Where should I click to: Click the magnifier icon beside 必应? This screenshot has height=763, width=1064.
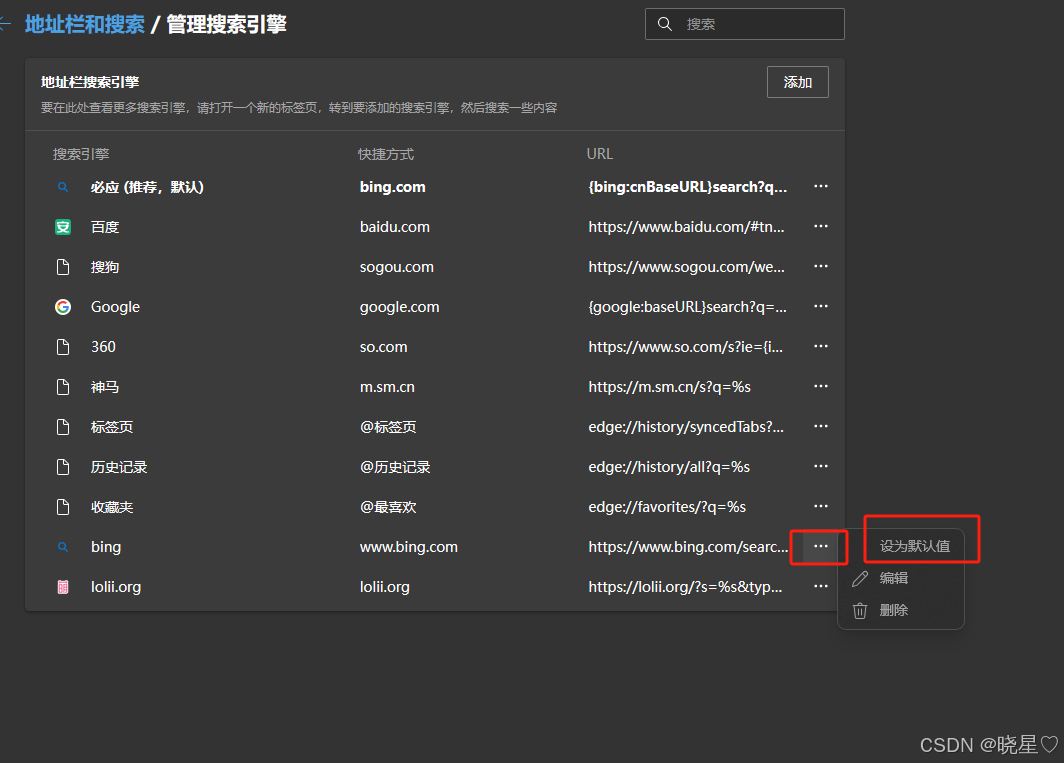63,187
